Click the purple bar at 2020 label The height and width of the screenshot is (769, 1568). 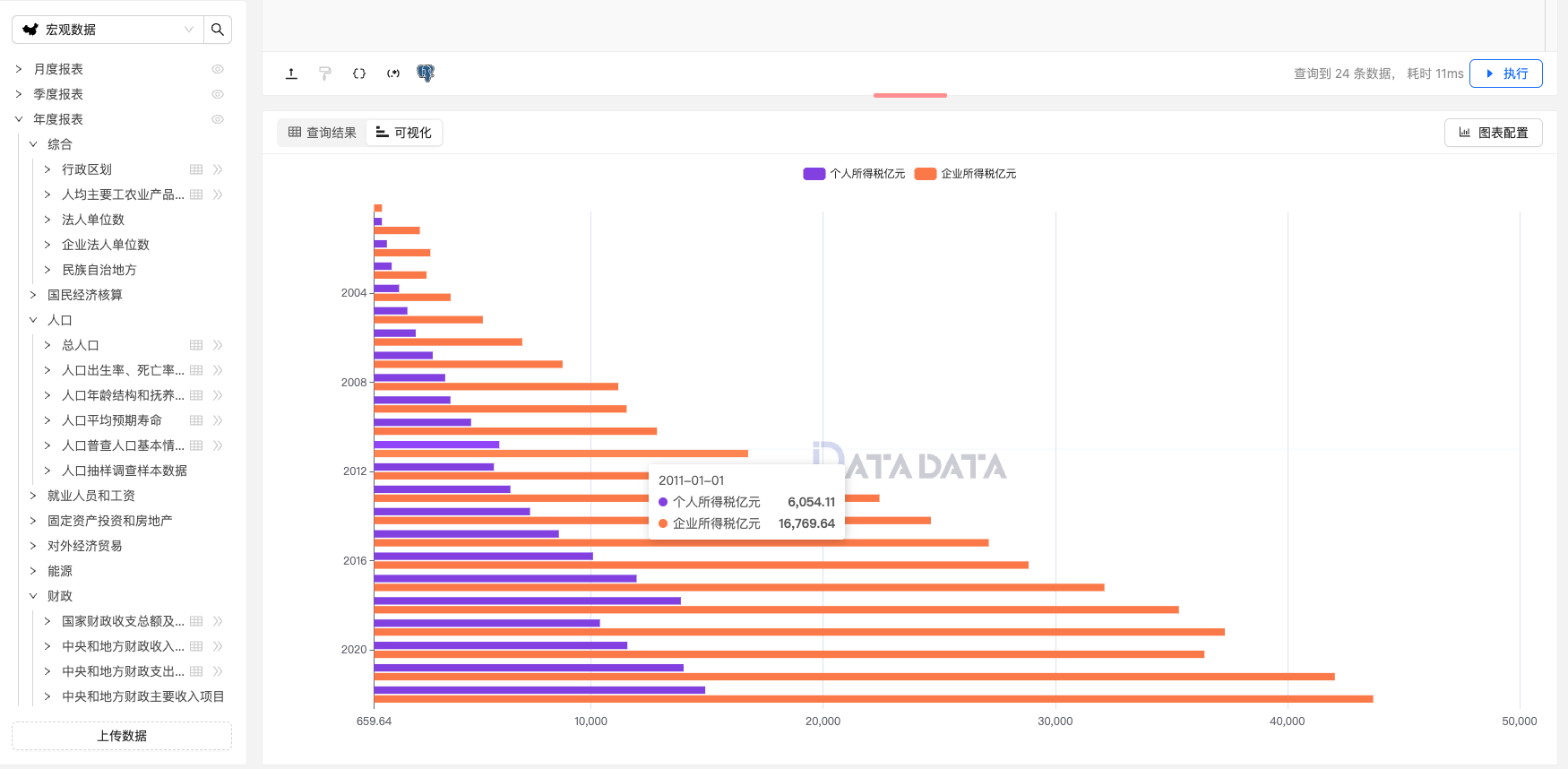coord(501,645)
